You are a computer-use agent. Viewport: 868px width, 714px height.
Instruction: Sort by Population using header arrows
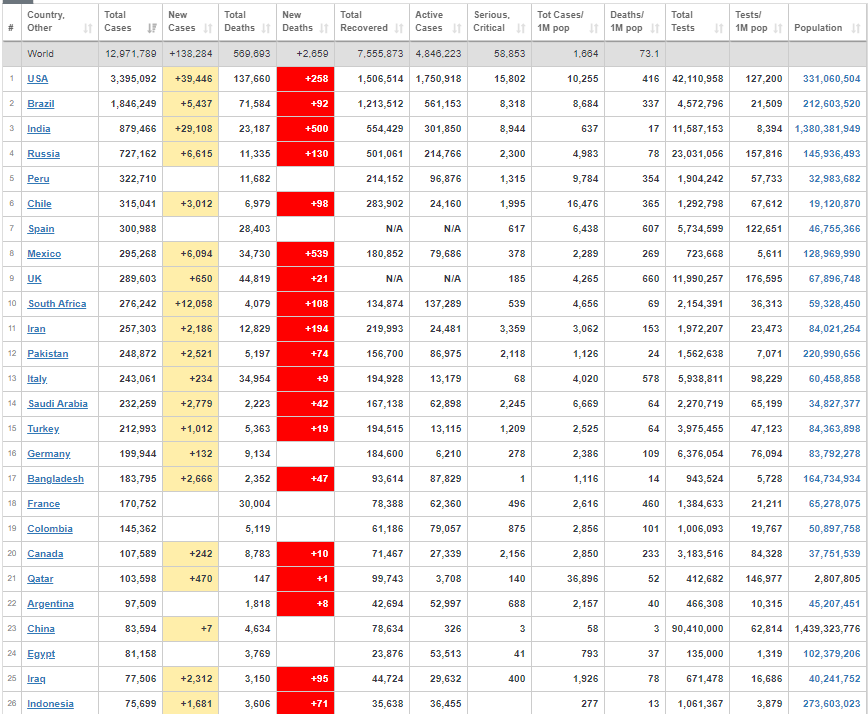point(855,28)
